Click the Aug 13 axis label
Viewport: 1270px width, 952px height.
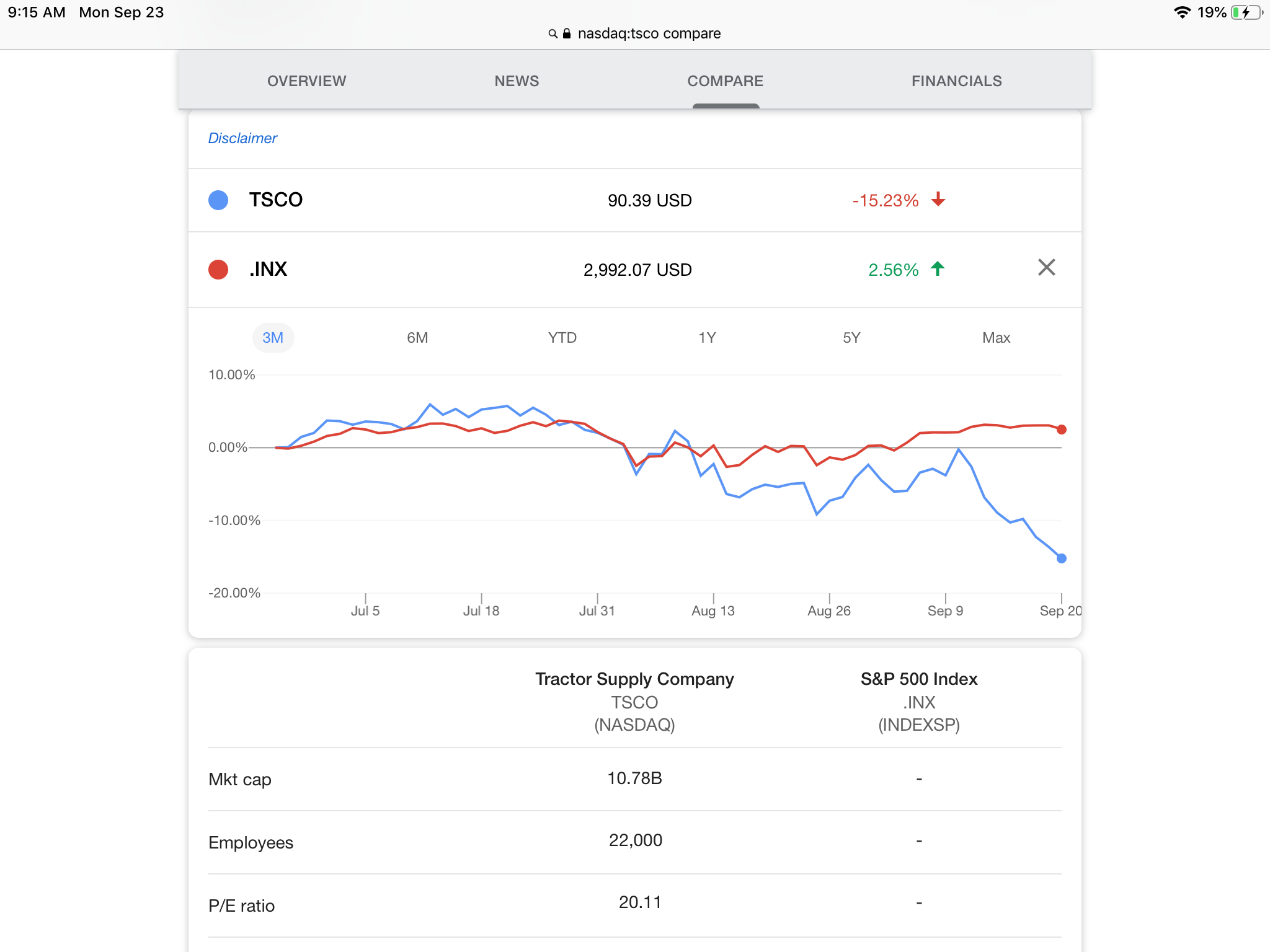pos(713,610)
